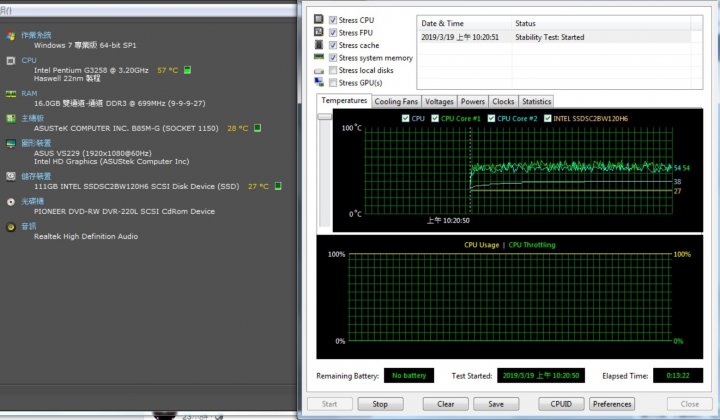Image resolution: width=720 pixels, height=420 pixels.
Task: Enable the Stress GPU(s) checkbox
Action: [x=333, y=83]
